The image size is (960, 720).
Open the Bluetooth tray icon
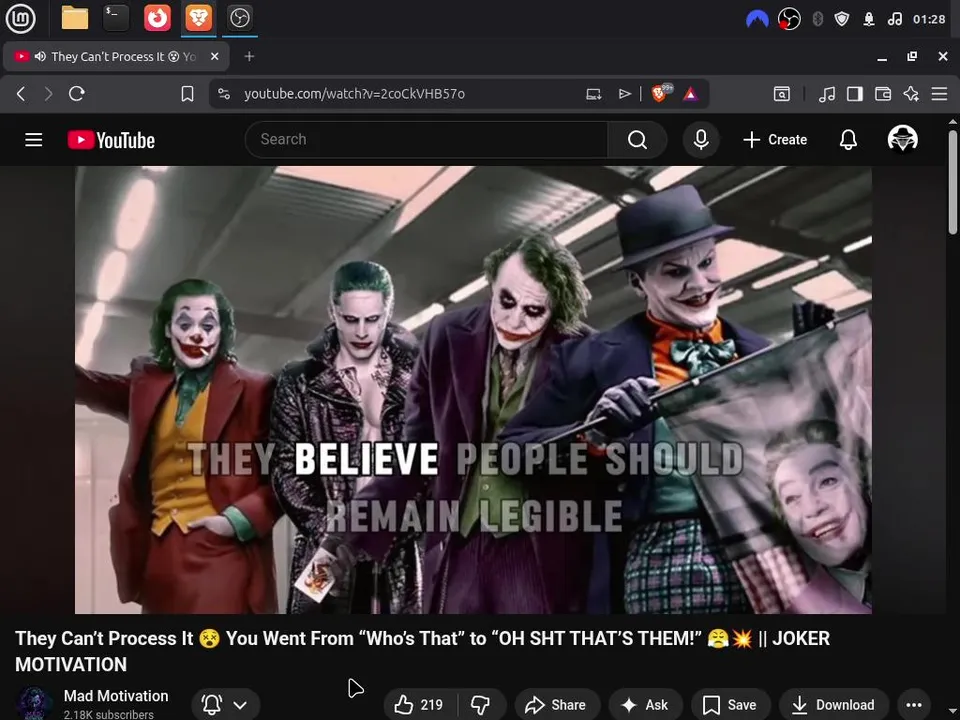click(817, 20)
